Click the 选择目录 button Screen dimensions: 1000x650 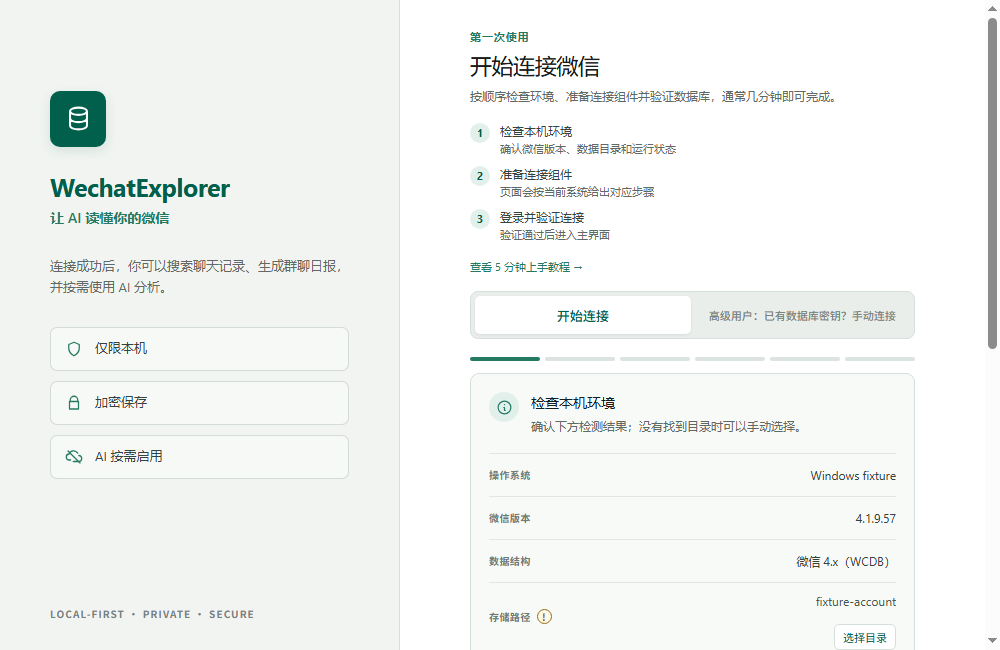(865, 637)
